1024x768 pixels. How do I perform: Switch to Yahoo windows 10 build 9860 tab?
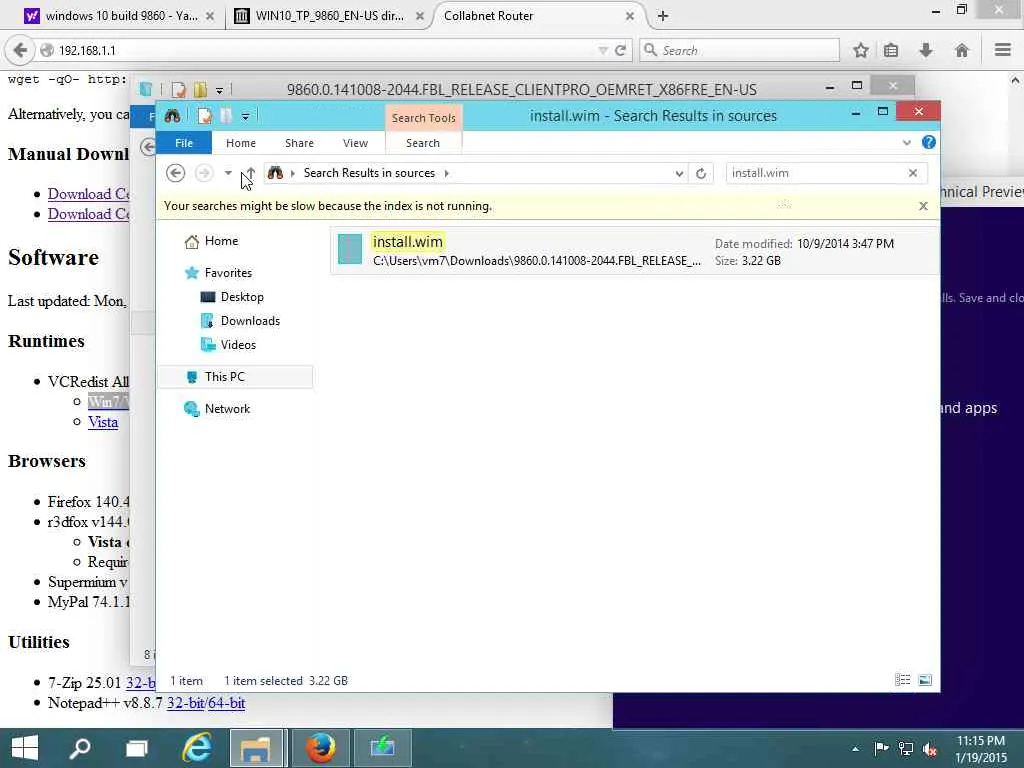[x=119, y=16]
